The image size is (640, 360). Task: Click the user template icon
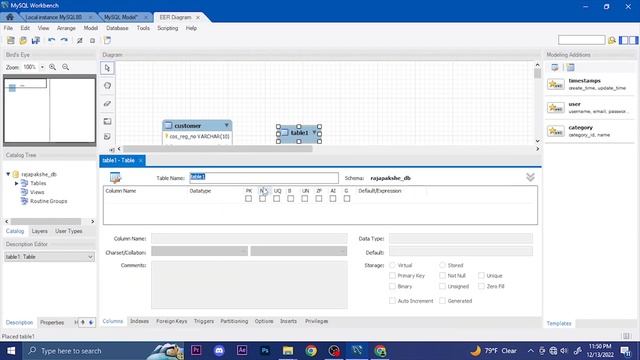[556, 108]
